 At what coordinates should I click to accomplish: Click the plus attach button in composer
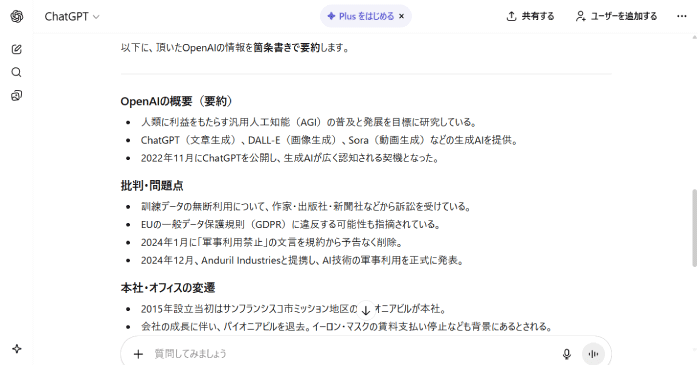pos(138,354)
